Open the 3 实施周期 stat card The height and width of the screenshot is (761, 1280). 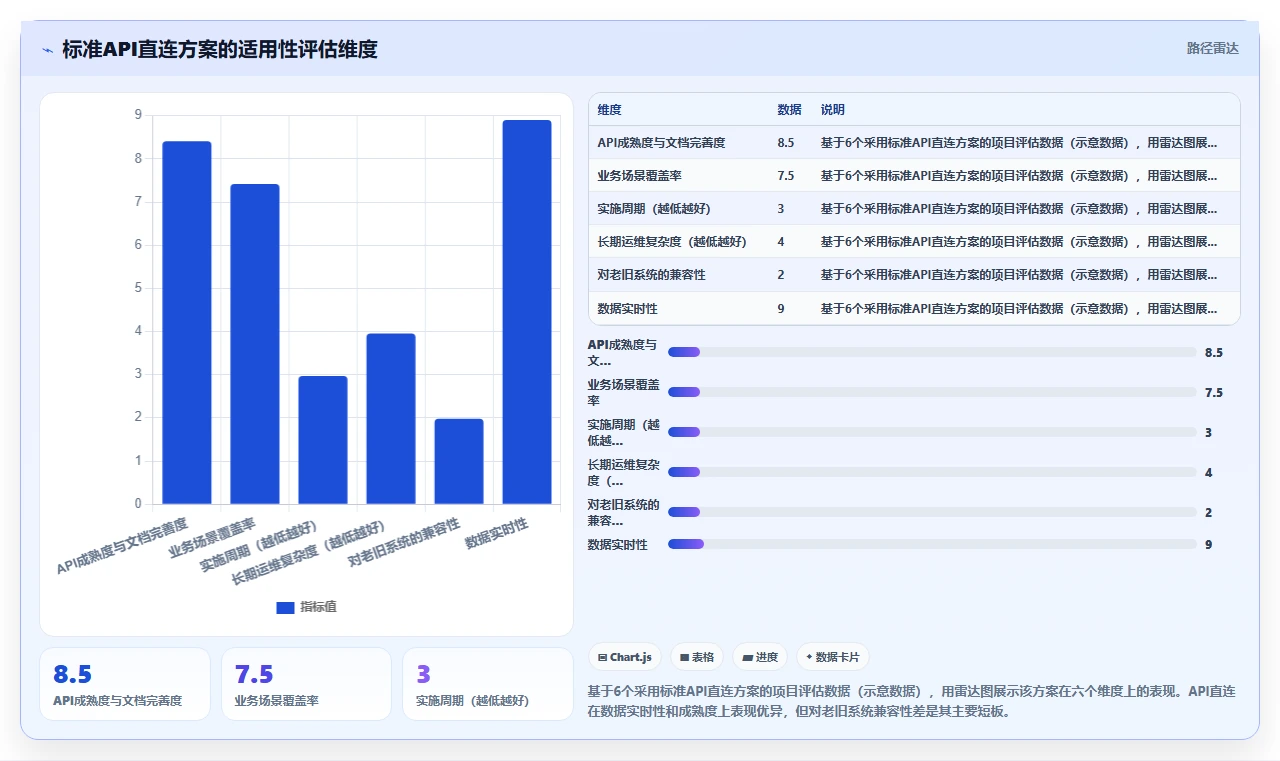[x=488, y=684]
